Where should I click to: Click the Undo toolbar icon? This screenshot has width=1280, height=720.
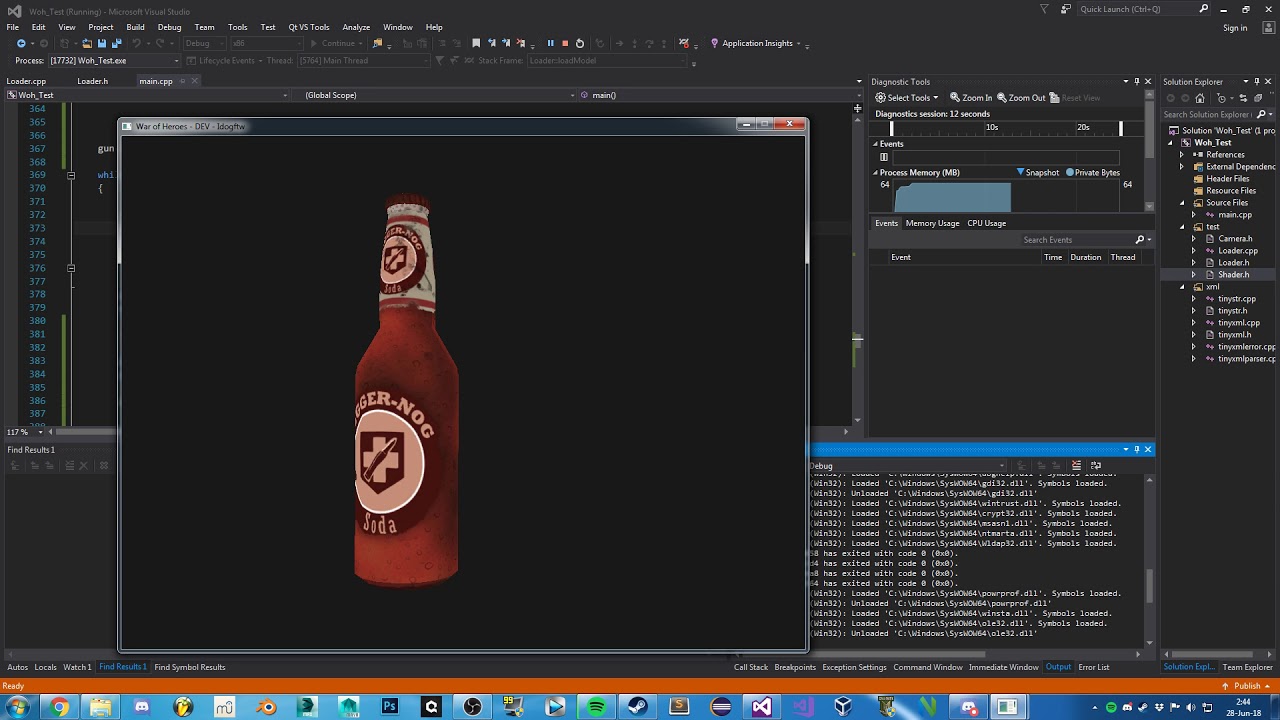pyautogui.click(x=136, y=43)
